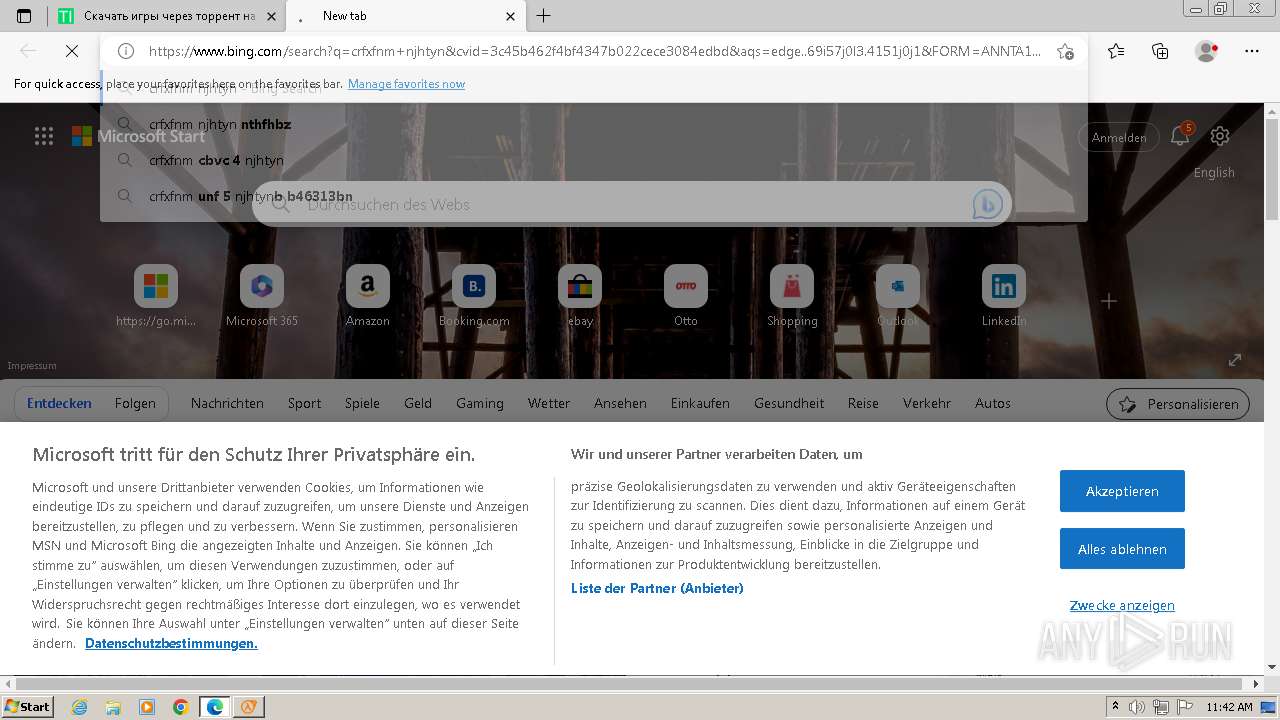Click the Bing chat icon in search box

(988, 204)
